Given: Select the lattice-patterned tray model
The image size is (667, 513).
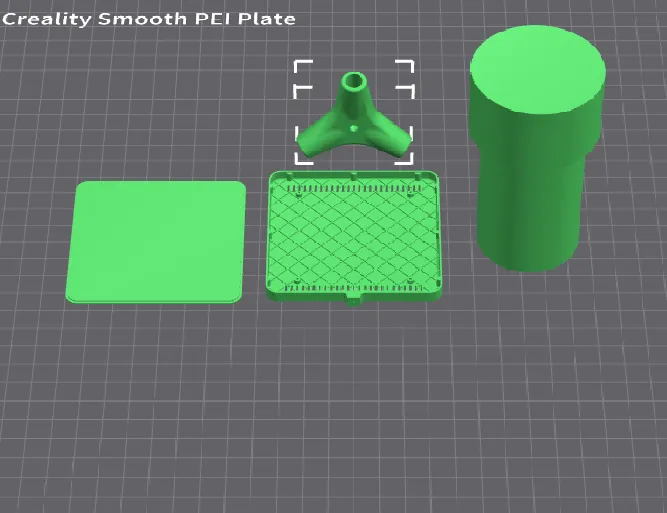Looking at the screenshot, I should [353, 237].
